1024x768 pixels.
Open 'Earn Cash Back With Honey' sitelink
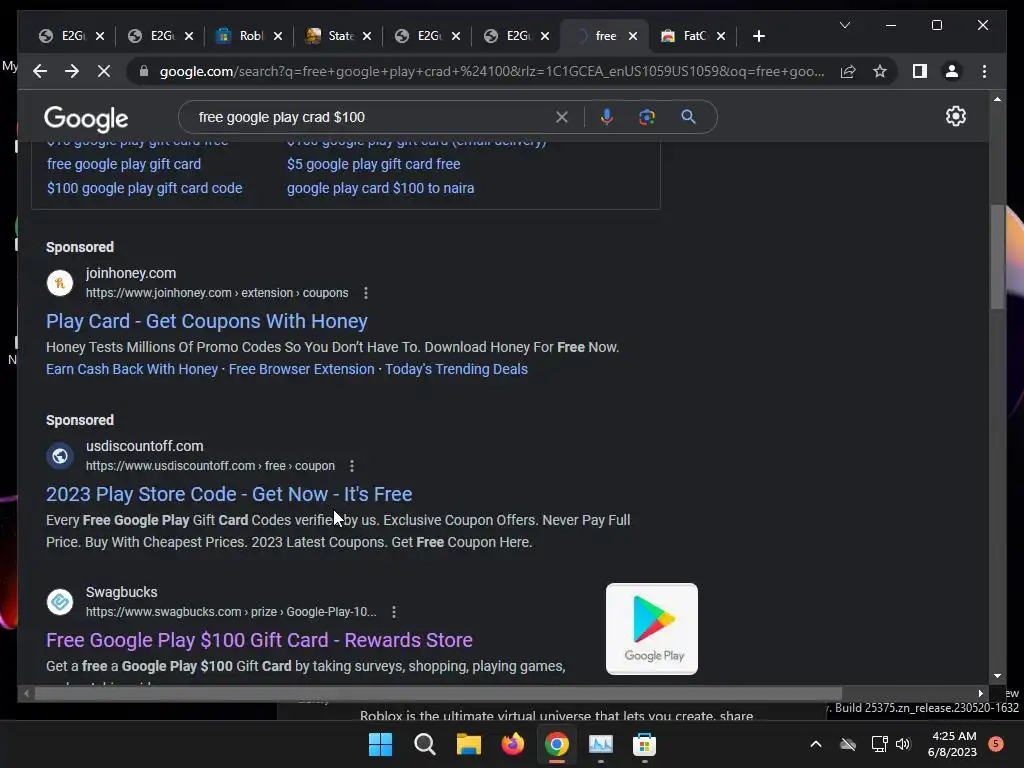(x=132, y=369)
